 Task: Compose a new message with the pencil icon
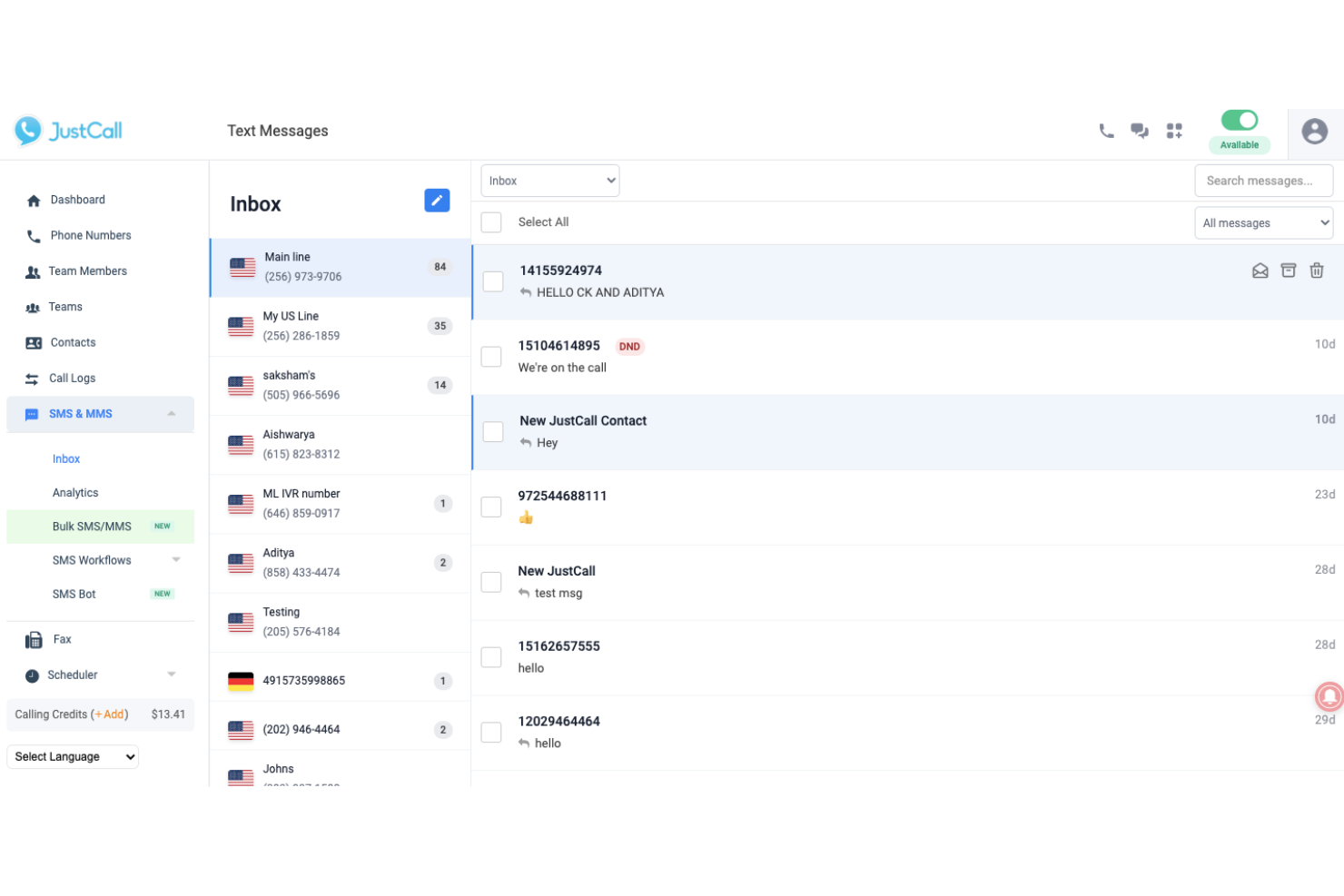tap(437, 201)
